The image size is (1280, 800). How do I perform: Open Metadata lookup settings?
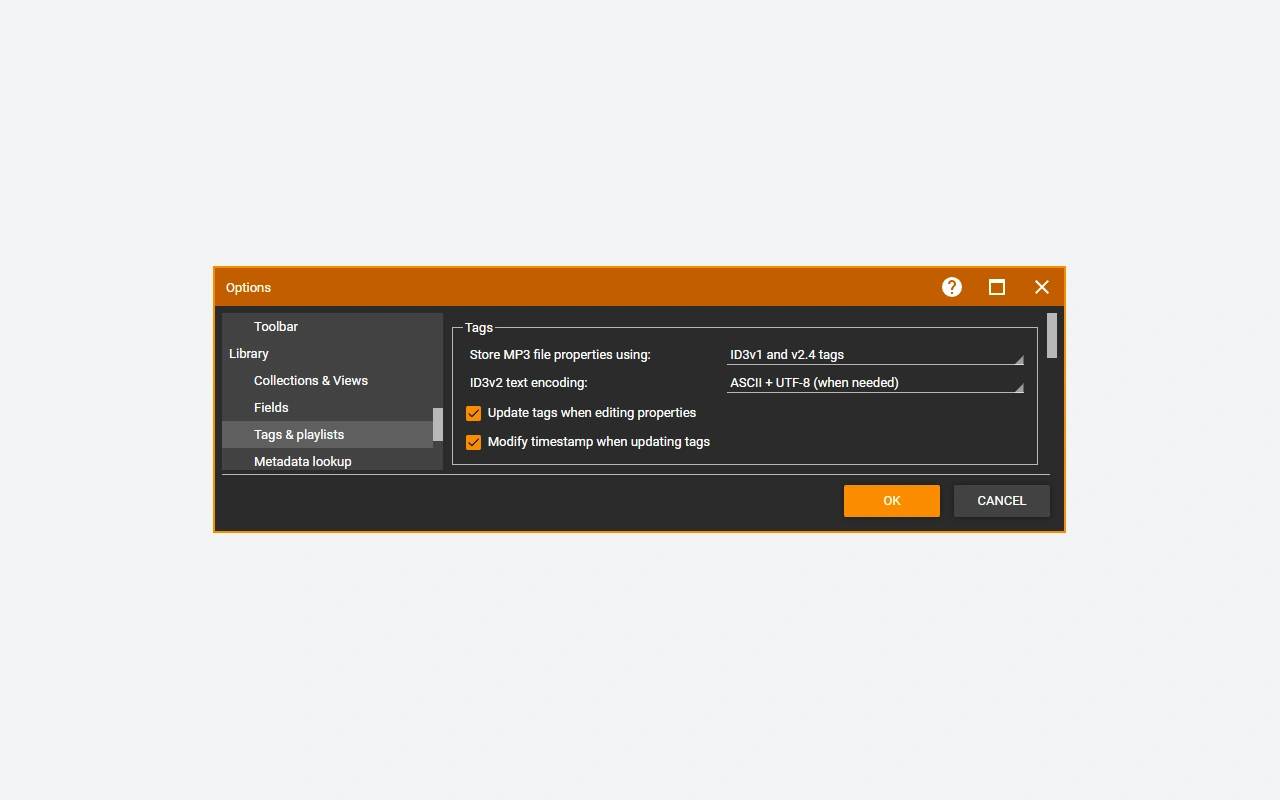point(327,460)
